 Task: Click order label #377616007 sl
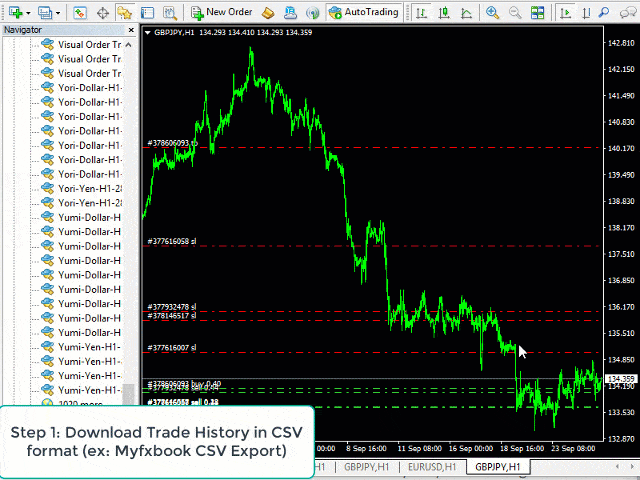pos(171,348)
